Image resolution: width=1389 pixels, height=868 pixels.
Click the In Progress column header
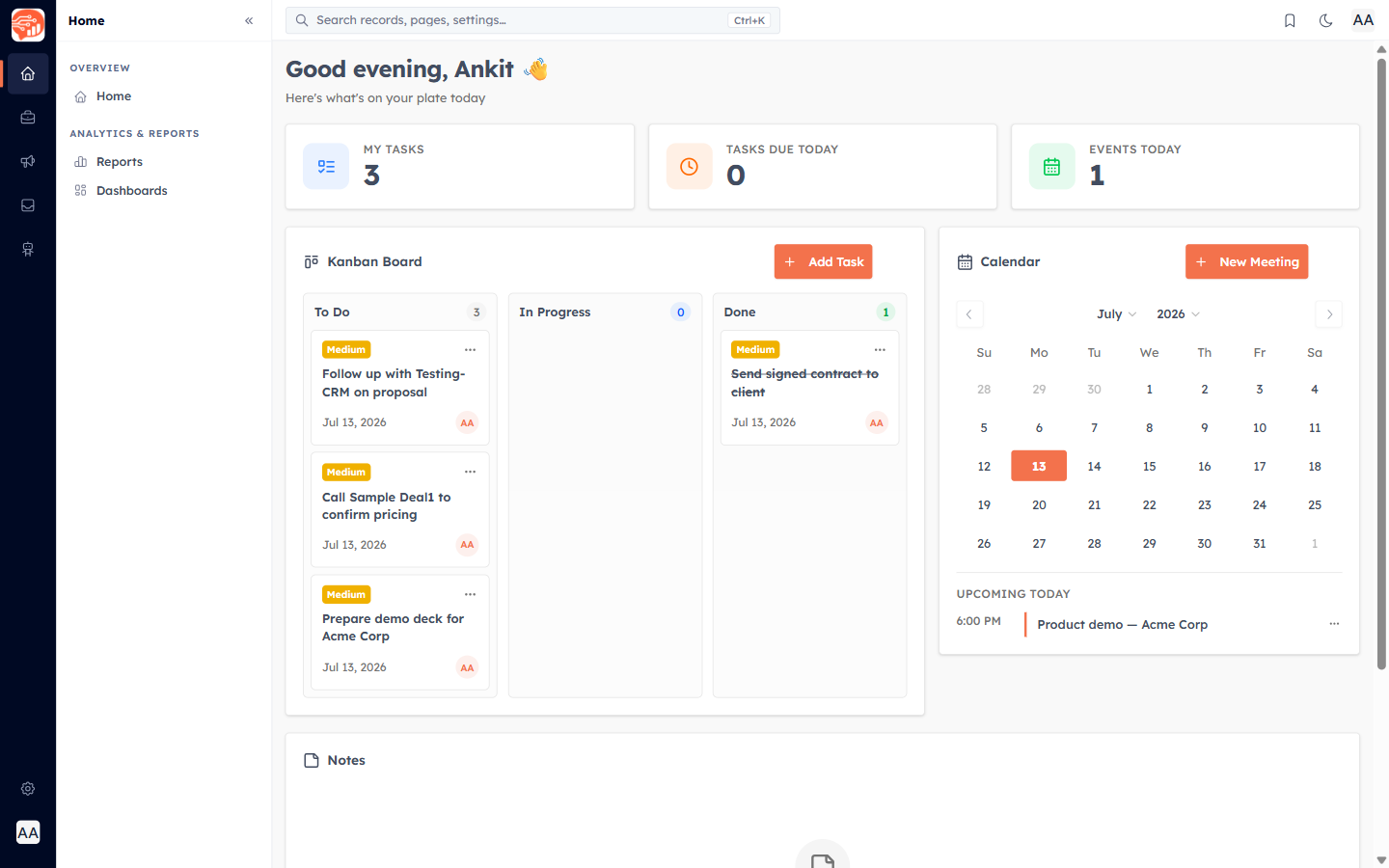click(555, 312)
